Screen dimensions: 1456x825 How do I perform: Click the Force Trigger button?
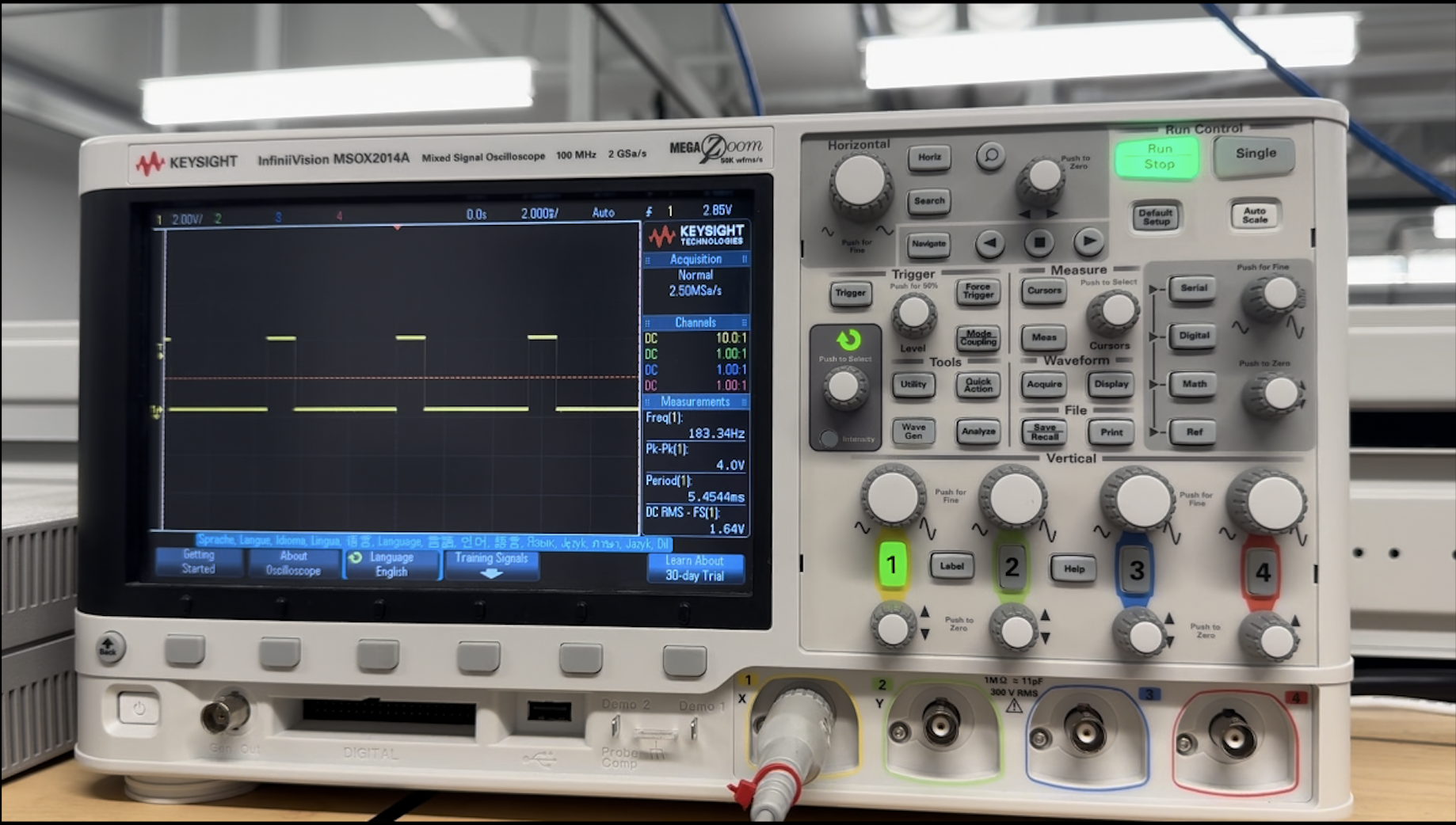978,291
